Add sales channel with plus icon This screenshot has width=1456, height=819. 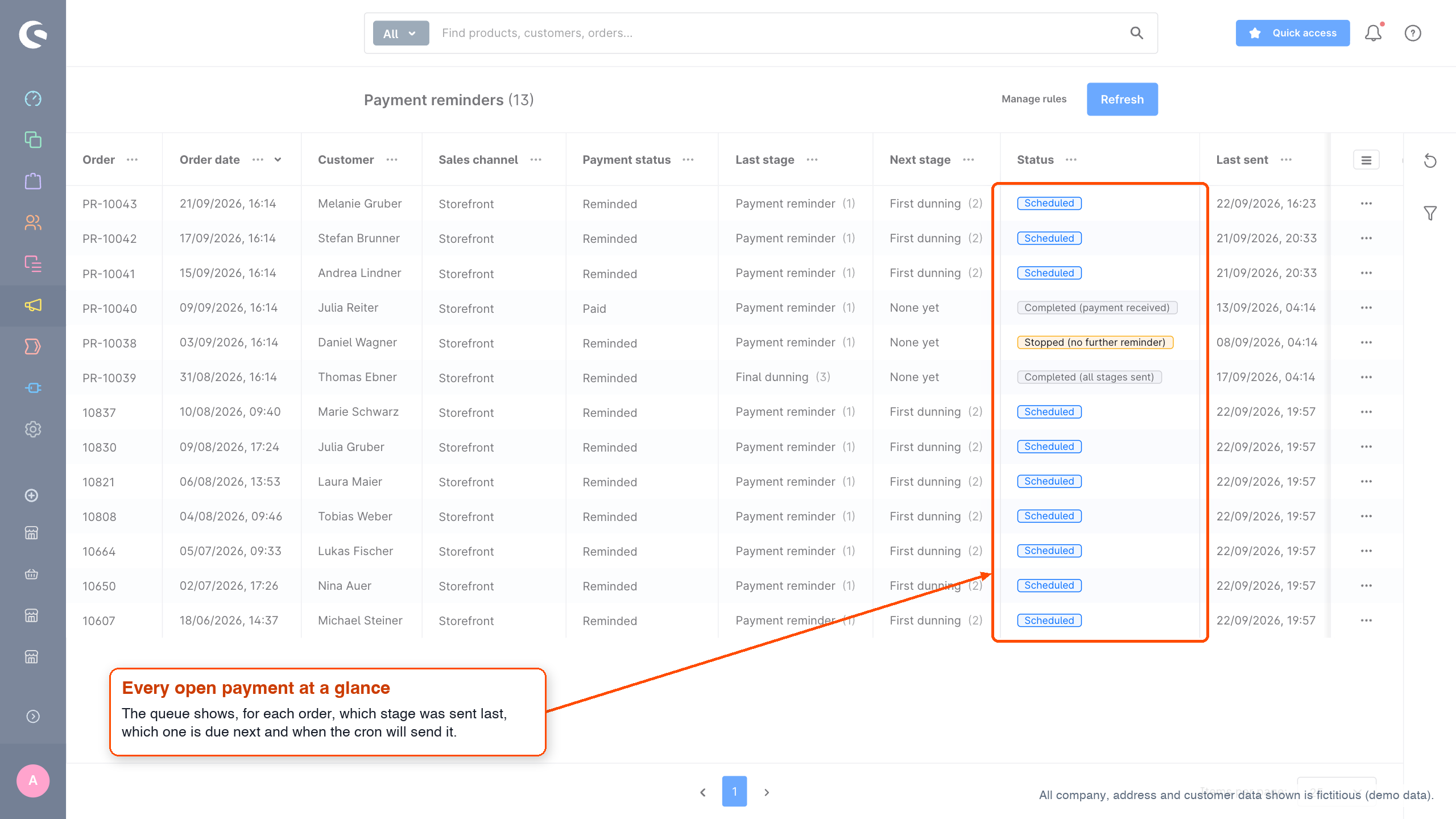32,495
